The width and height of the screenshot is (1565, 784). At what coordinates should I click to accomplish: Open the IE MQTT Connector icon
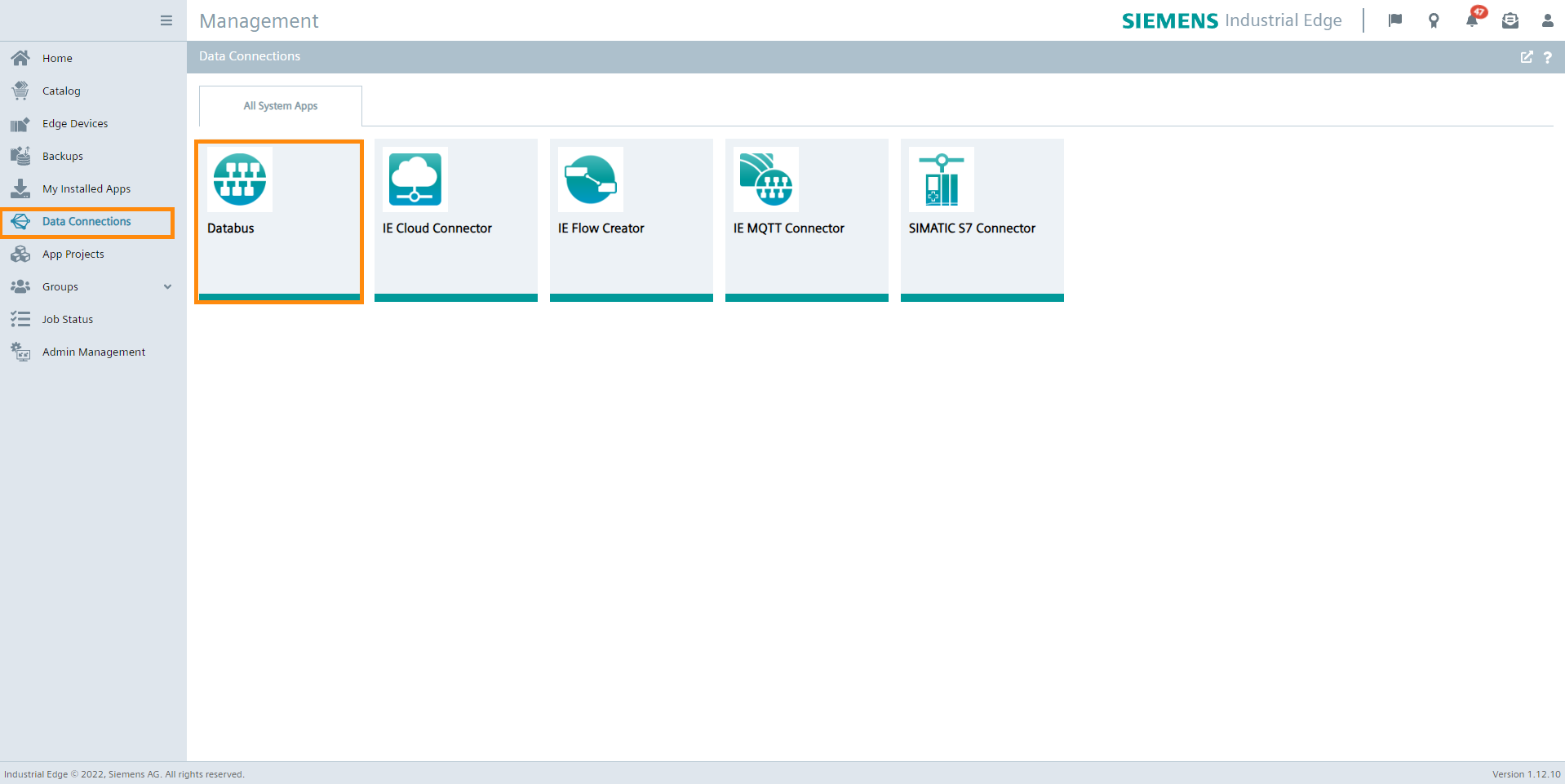[765, 179]
